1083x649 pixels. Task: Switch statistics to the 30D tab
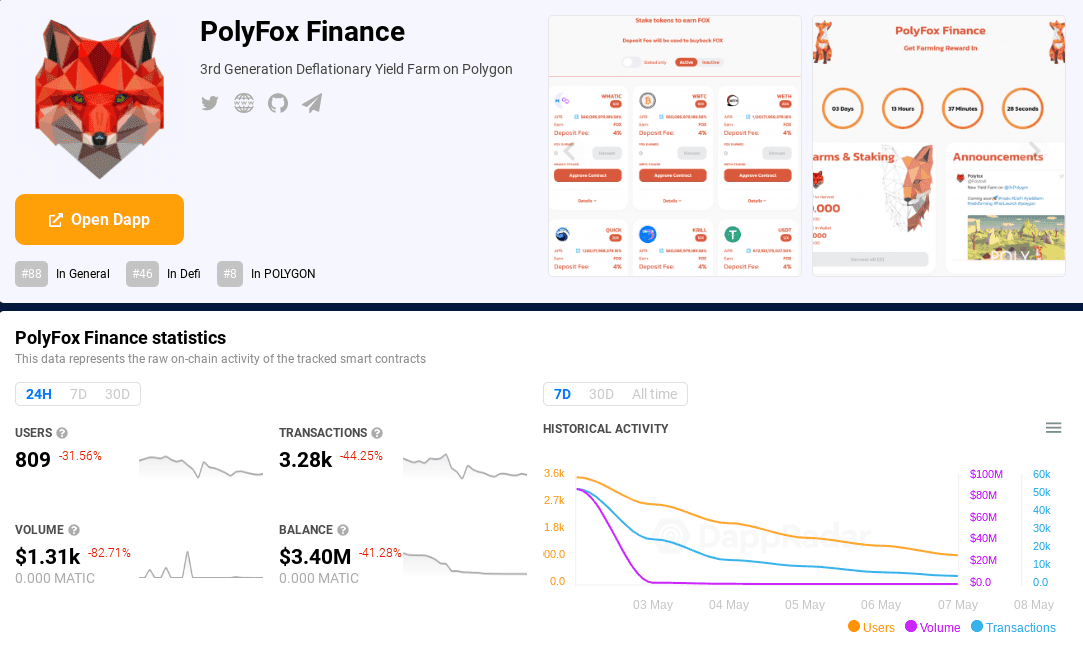tap(117, 394)
